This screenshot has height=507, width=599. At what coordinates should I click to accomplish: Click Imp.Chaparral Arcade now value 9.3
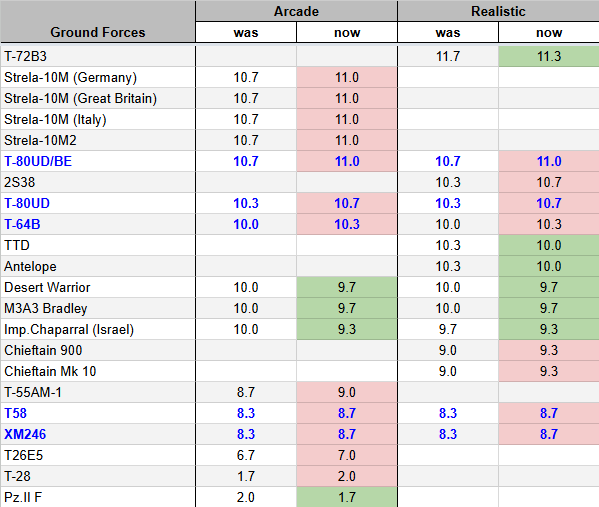pos(347,329)
